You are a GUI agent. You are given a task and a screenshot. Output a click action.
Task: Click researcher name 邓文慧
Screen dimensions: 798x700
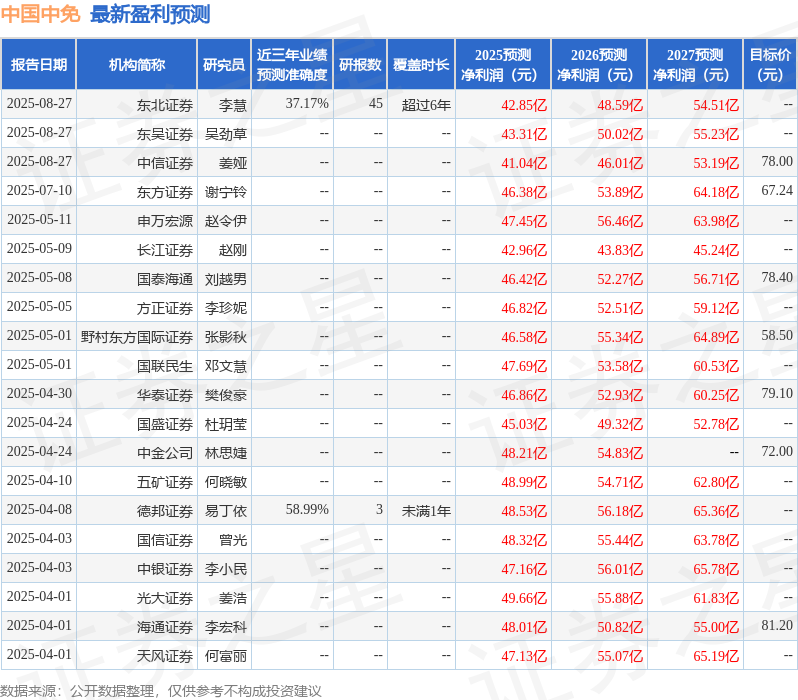tap(226, 366)
